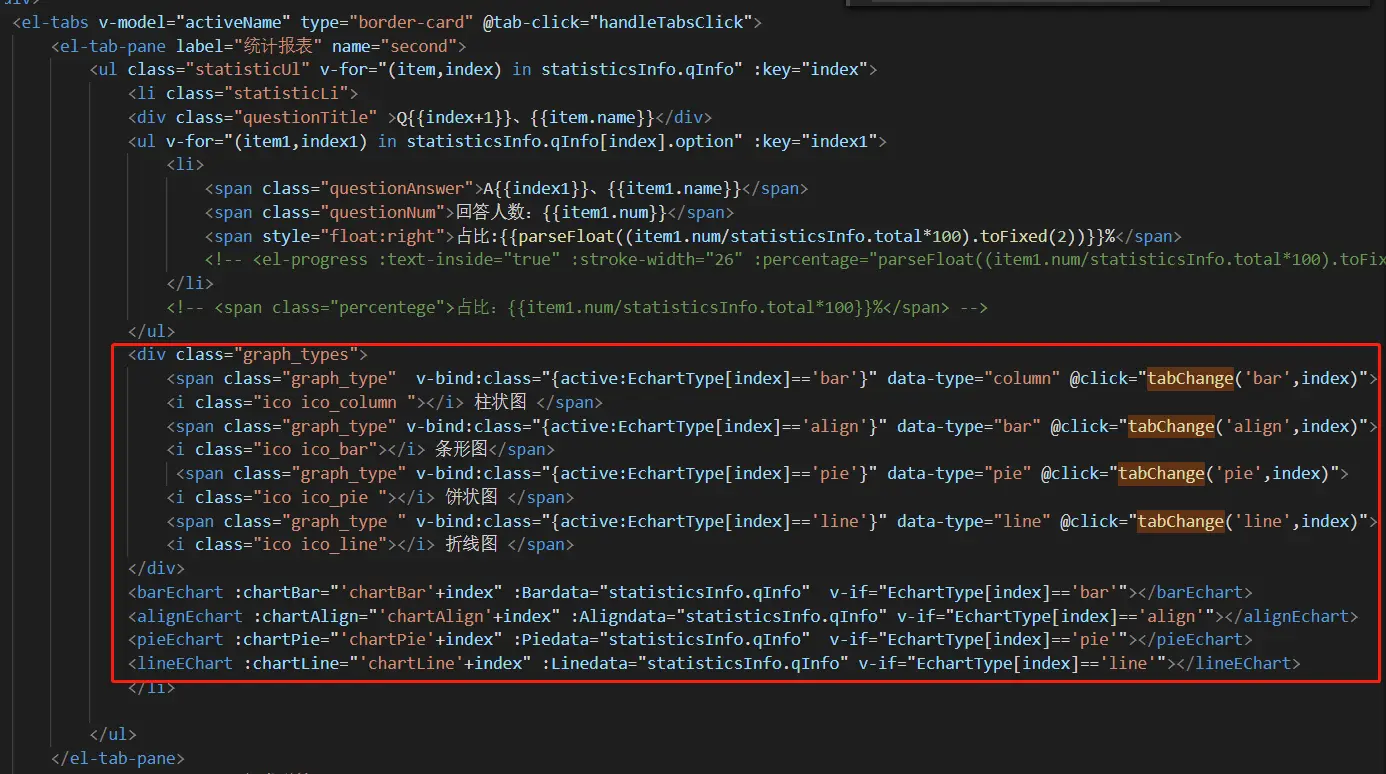
Task: Click the A{{index1}} expression
Action: click(536, 188)
